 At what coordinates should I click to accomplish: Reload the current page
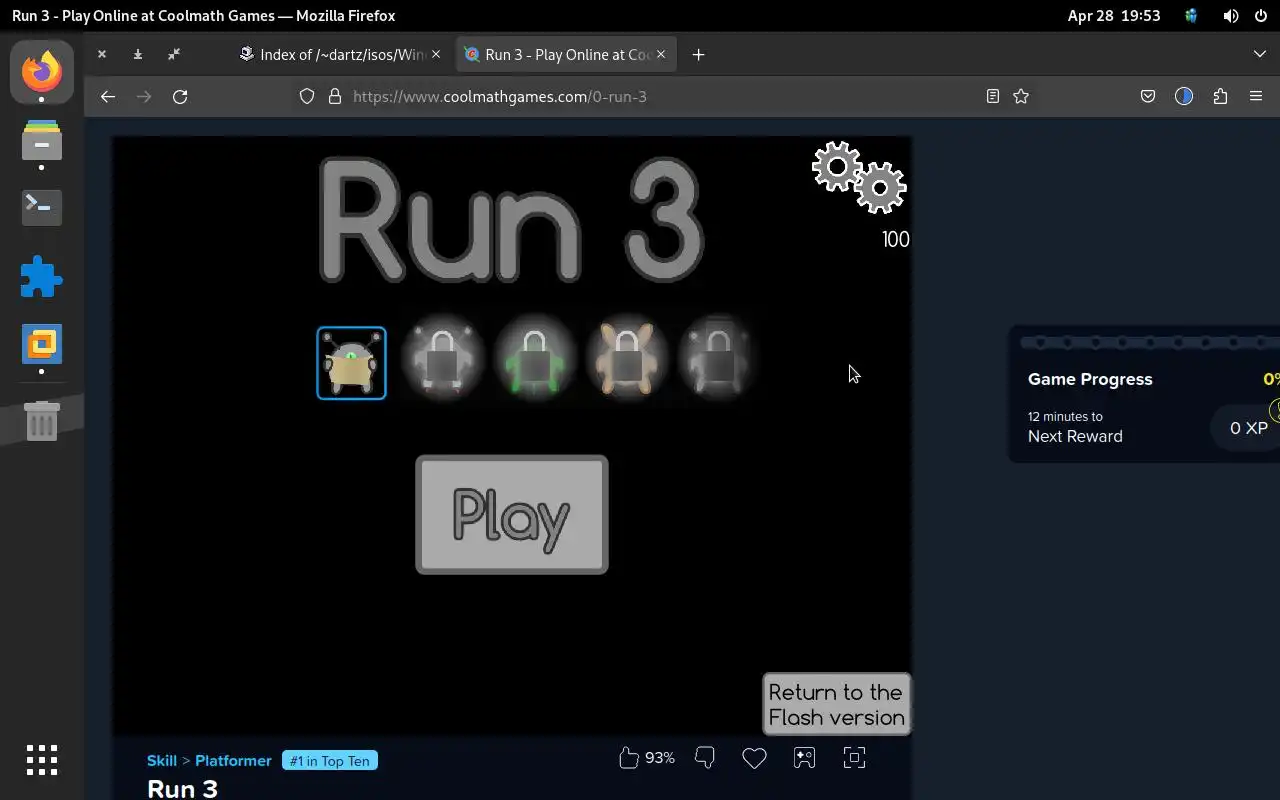(180, 97)
